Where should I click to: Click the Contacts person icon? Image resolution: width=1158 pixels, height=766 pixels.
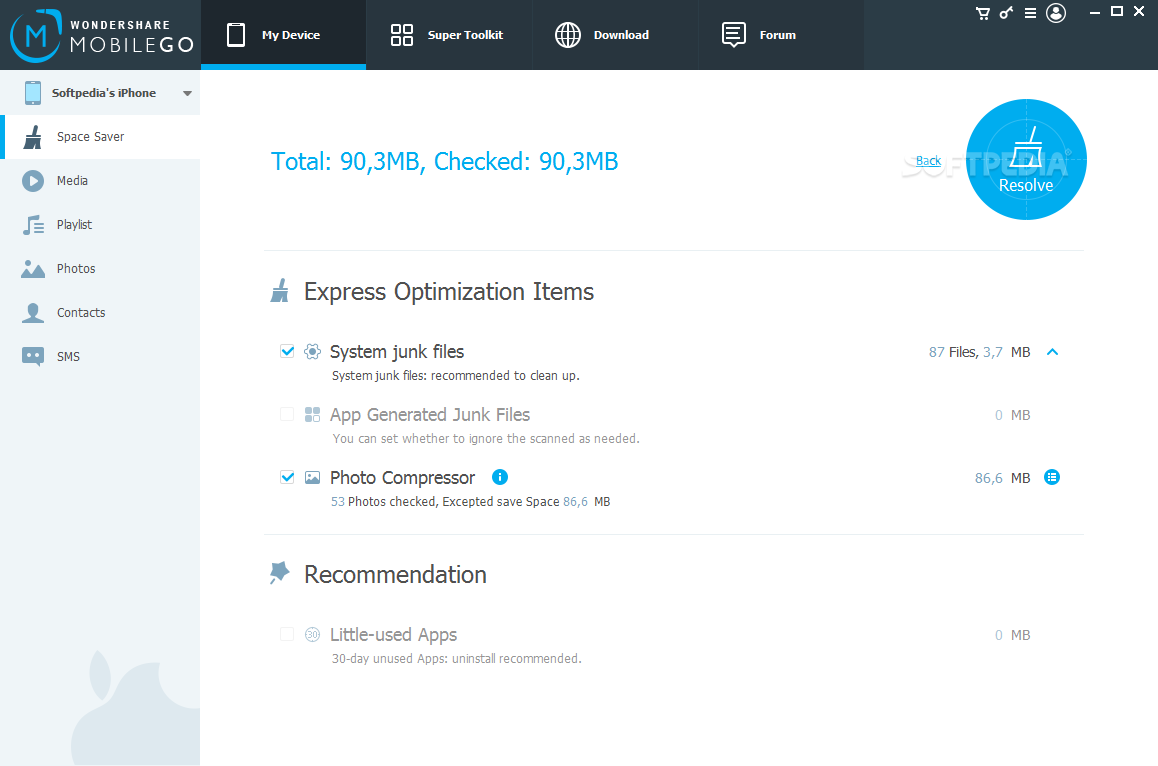[x=32, y=312]
